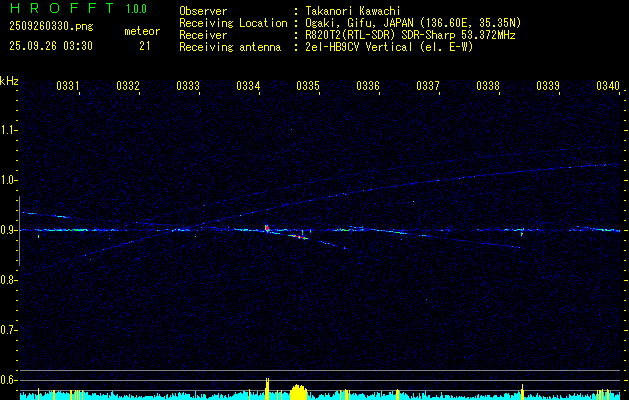
Task: Click the timestamp 25.09.26 03:30
Action: pos(51,46)
